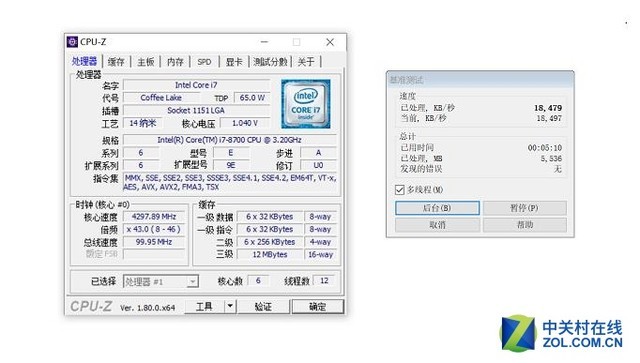Click the 18,479 processed speed value
This screenshot has width=640, height=363.
[x=548, y=108]
